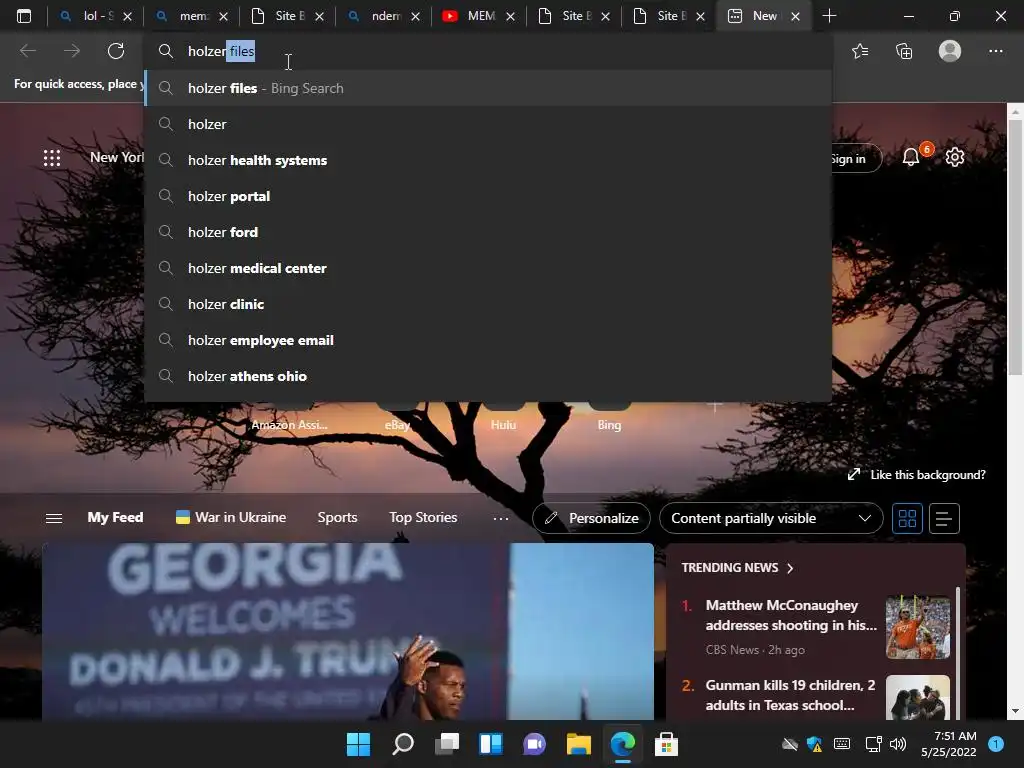Pick the 'holzer ford' suggestion
The height and width of the screenshot is (768, 1024).
pyautogui.click(x=488, y=232)
